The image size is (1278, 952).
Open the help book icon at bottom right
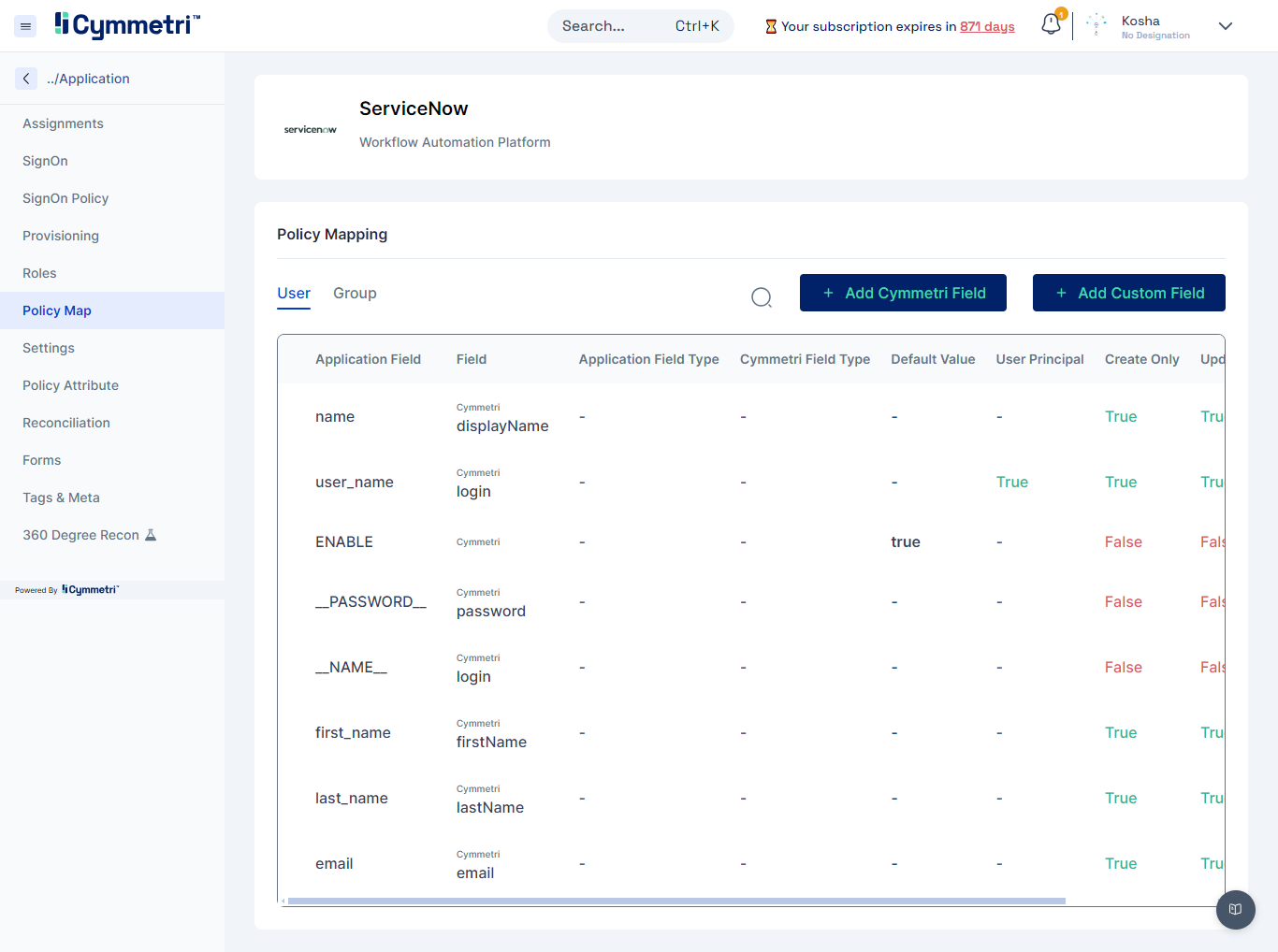pos(1235,909)
